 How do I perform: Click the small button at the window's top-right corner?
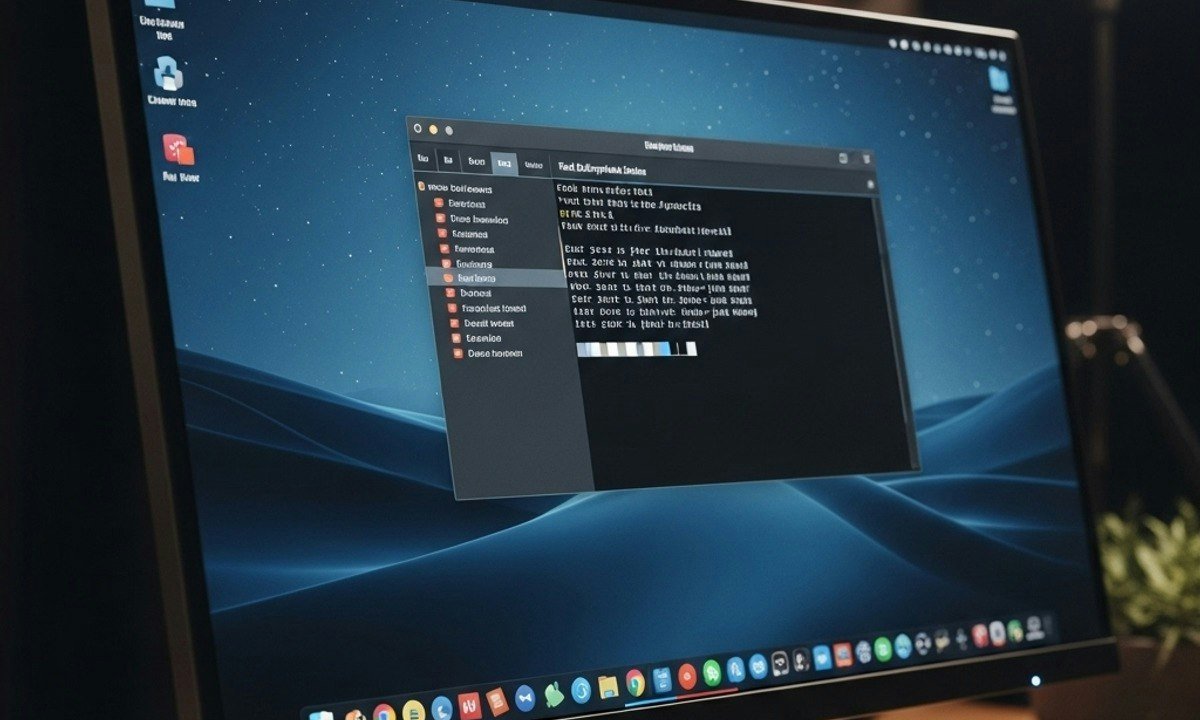point(866,158)
